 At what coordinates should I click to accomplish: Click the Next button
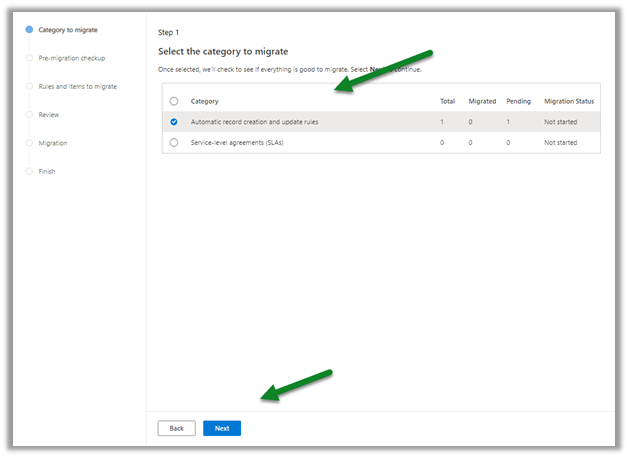coord(221,428)
